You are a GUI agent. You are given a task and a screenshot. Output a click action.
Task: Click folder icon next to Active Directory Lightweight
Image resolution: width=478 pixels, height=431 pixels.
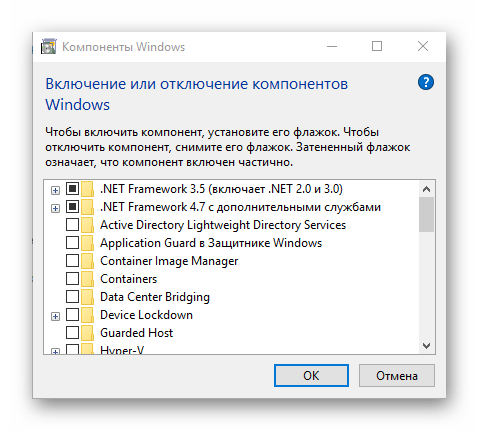click(88, 225)
